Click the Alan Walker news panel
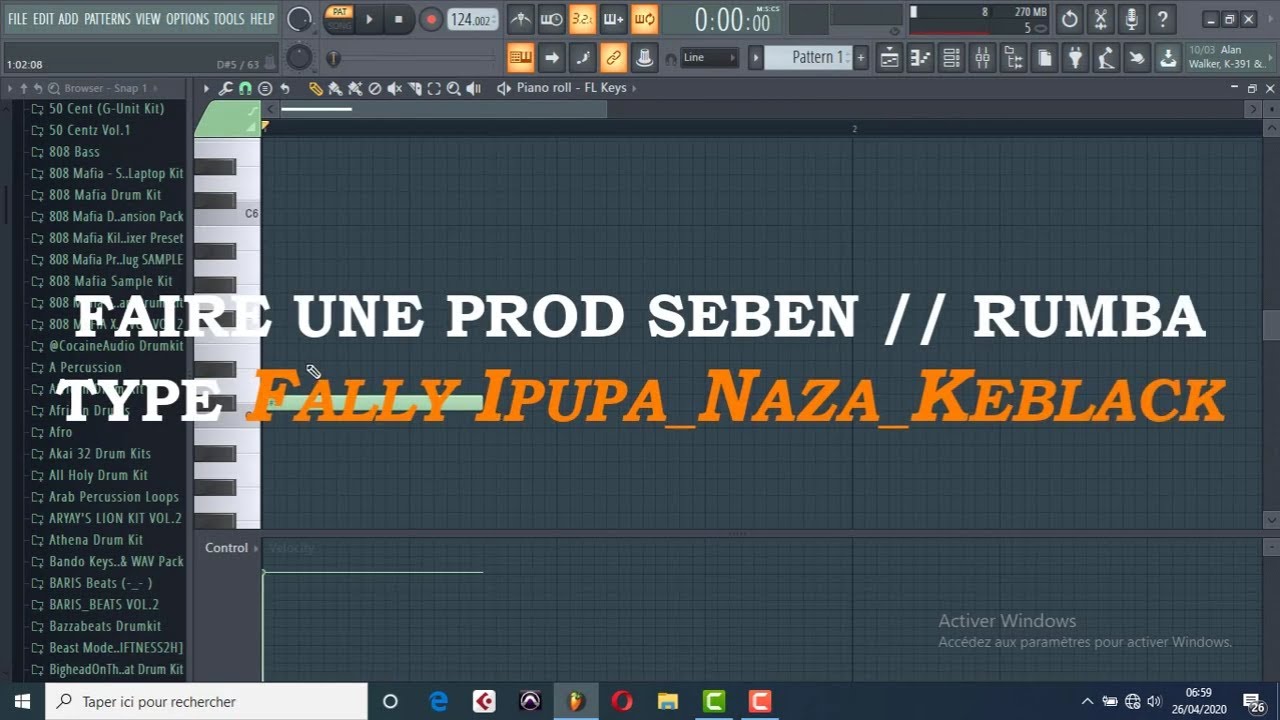Screen dimensions: 1280x720 point(1230,57)
